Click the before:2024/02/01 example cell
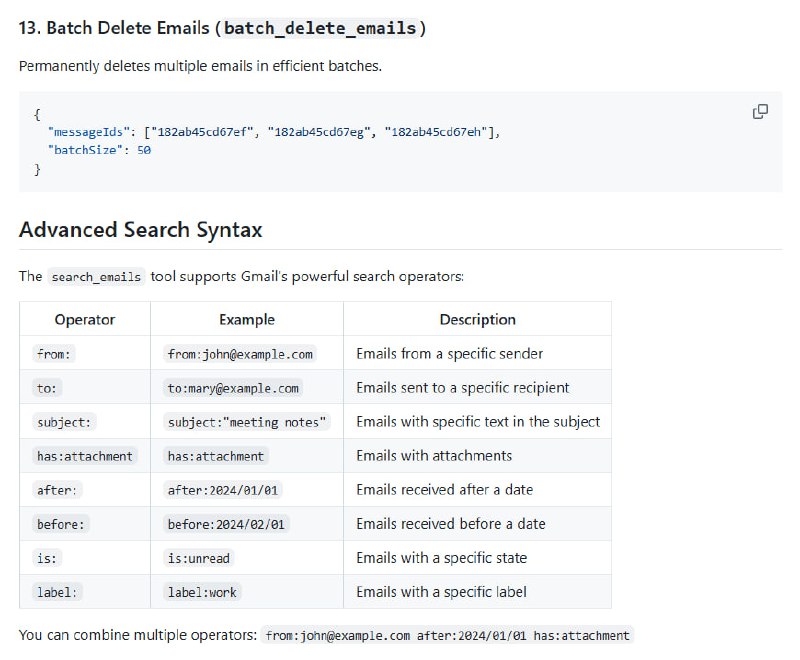Image resolution: width=800 pixels, height=660 pixels. click(228, 524)
